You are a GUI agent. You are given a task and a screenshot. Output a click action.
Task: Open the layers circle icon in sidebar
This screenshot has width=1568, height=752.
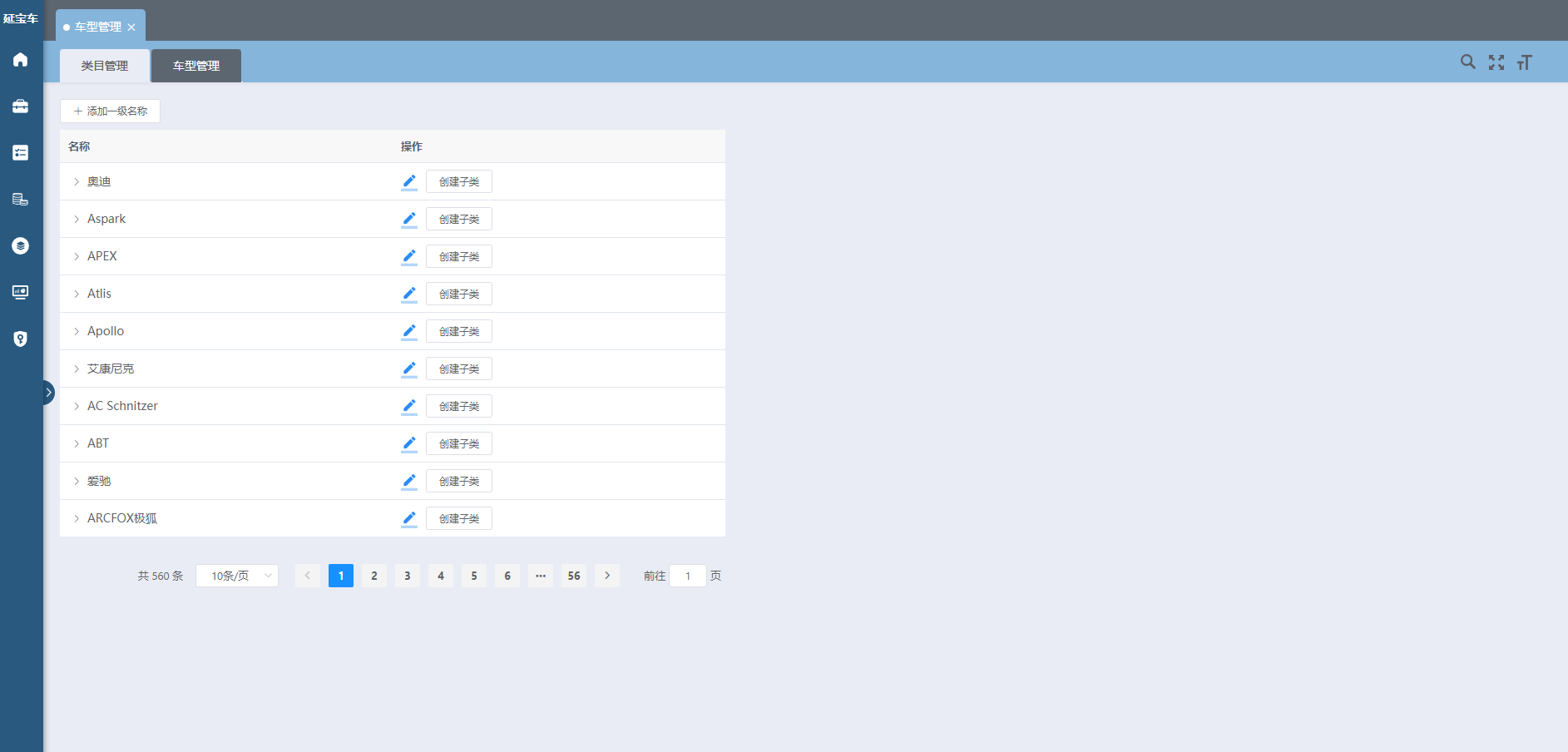click(x=21, y=246)
